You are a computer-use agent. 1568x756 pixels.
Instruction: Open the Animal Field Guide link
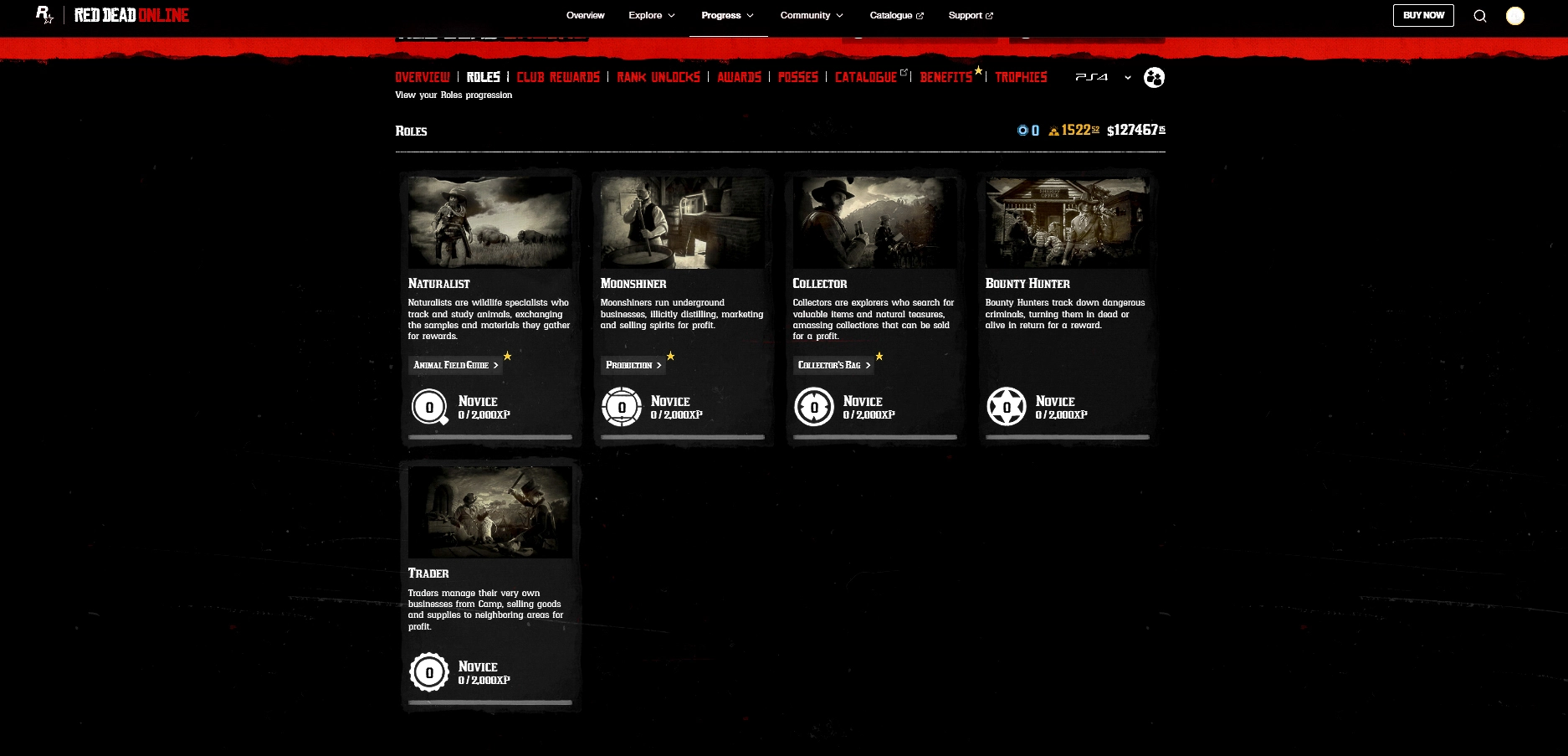(x=455, y=365)
